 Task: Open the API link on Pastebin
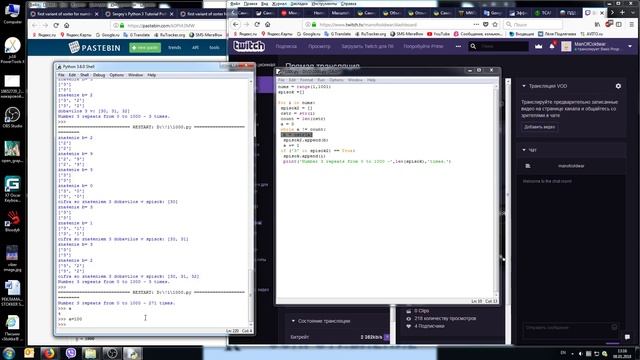(196, 48)
